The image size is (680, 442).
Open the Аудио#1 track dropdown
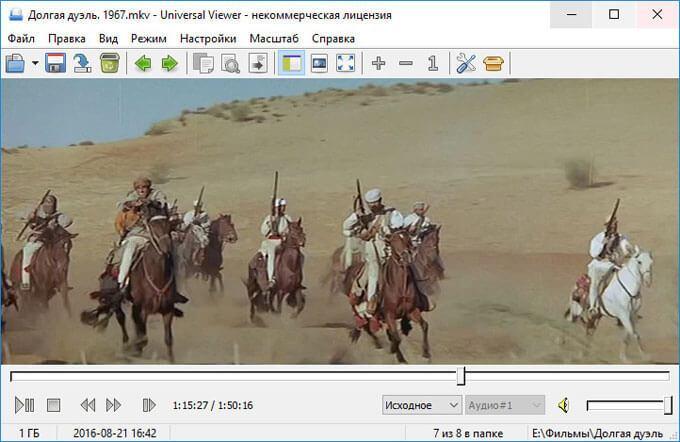tap(505, 406)
